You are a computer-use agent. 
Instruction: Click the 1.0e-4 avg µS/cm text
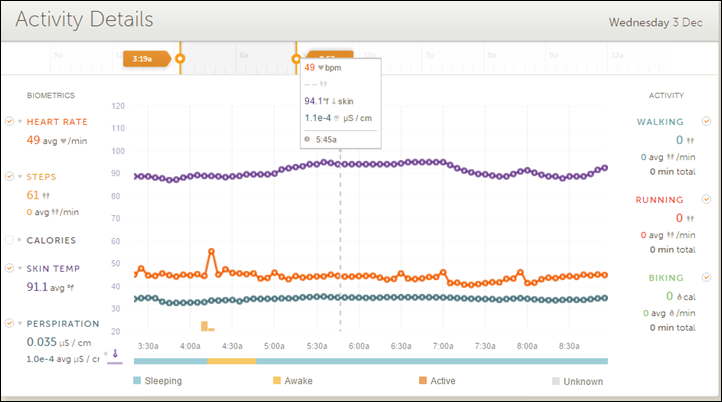pos(63,359)
